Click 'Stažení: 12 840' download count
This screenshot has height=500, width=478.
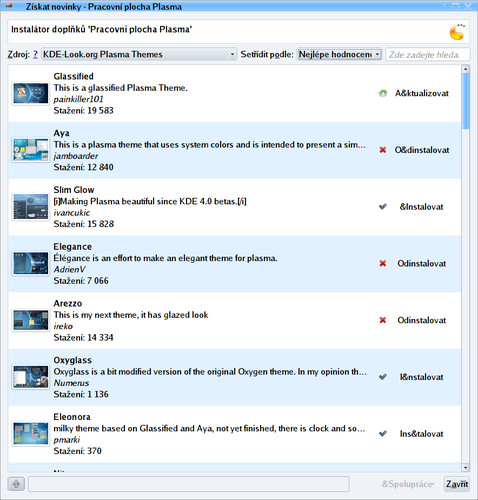(83, 167)
